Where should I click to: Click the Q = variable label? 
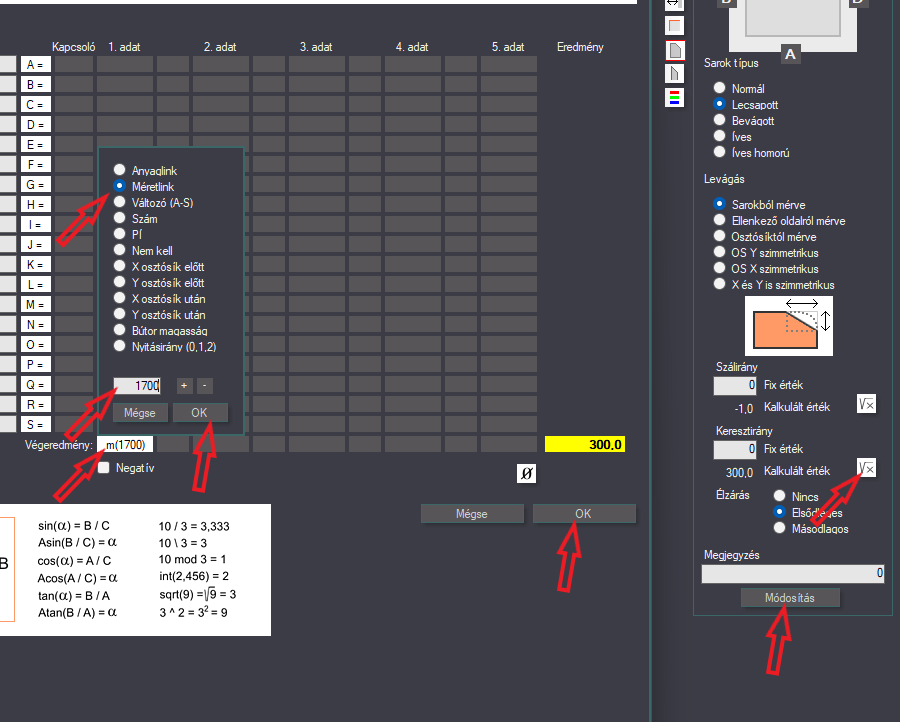(36, 385)
